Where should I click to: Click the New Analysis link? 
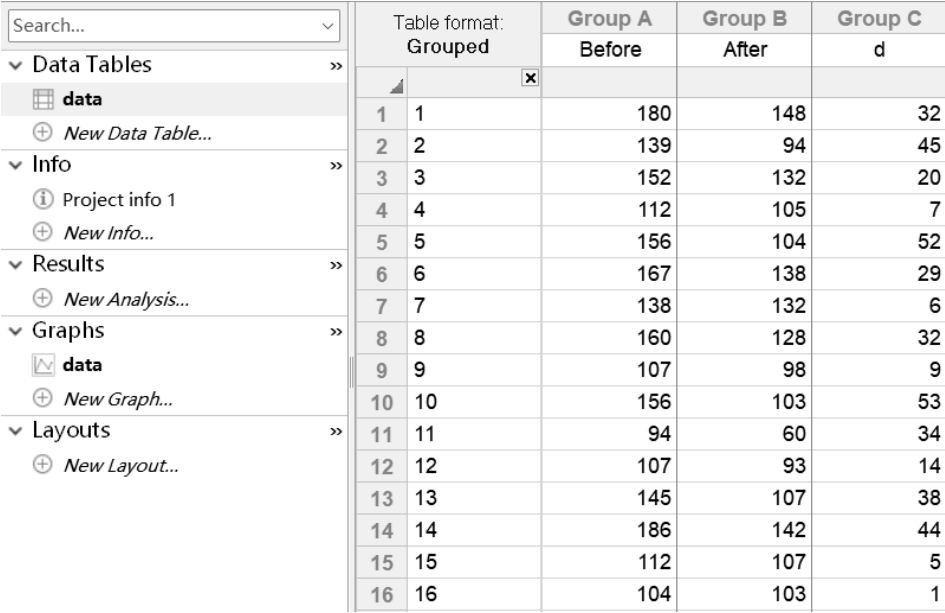126,298
